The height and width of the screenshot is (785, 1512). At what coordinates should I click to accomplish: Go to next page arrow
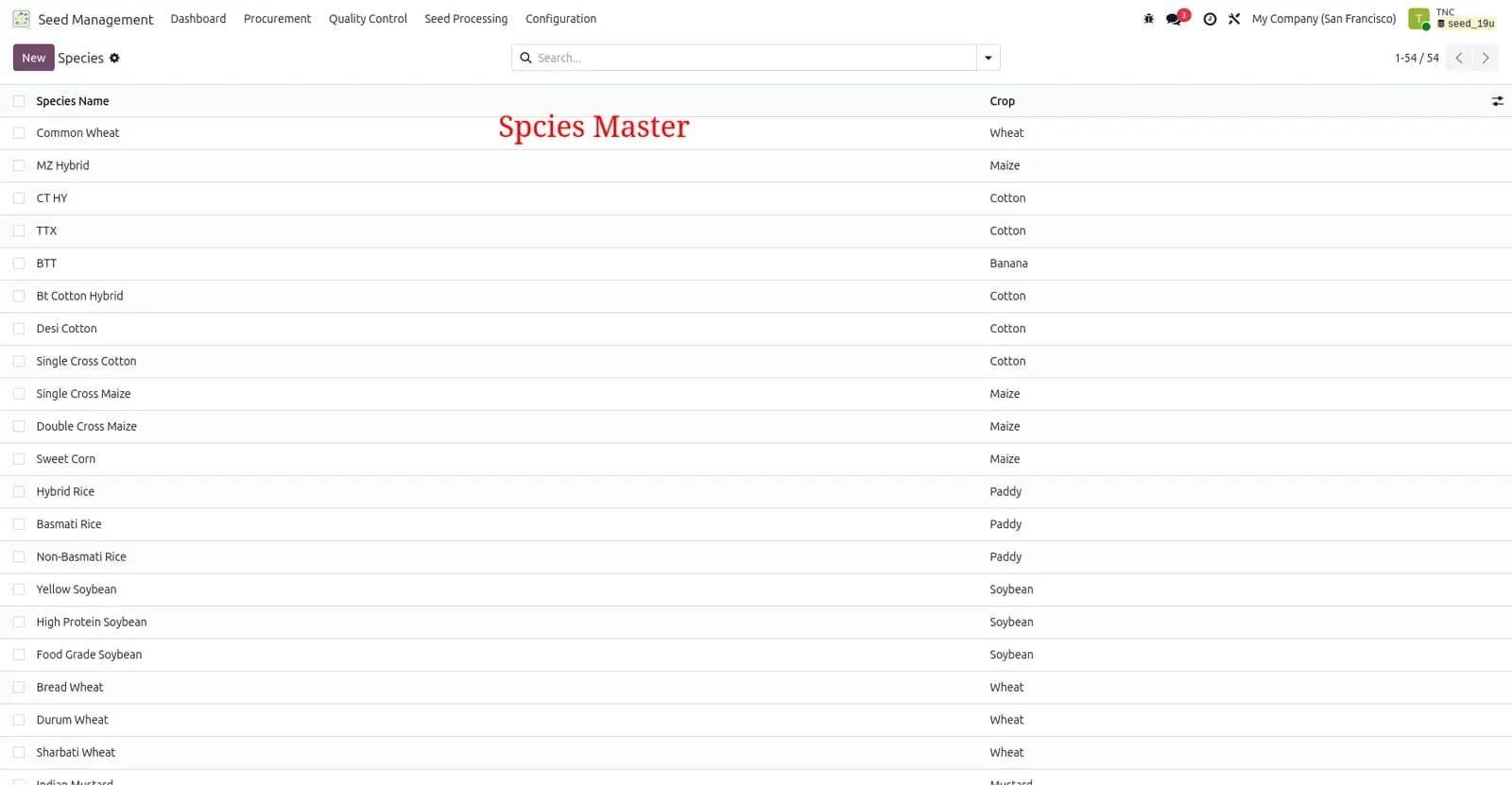pos(1486,58)
